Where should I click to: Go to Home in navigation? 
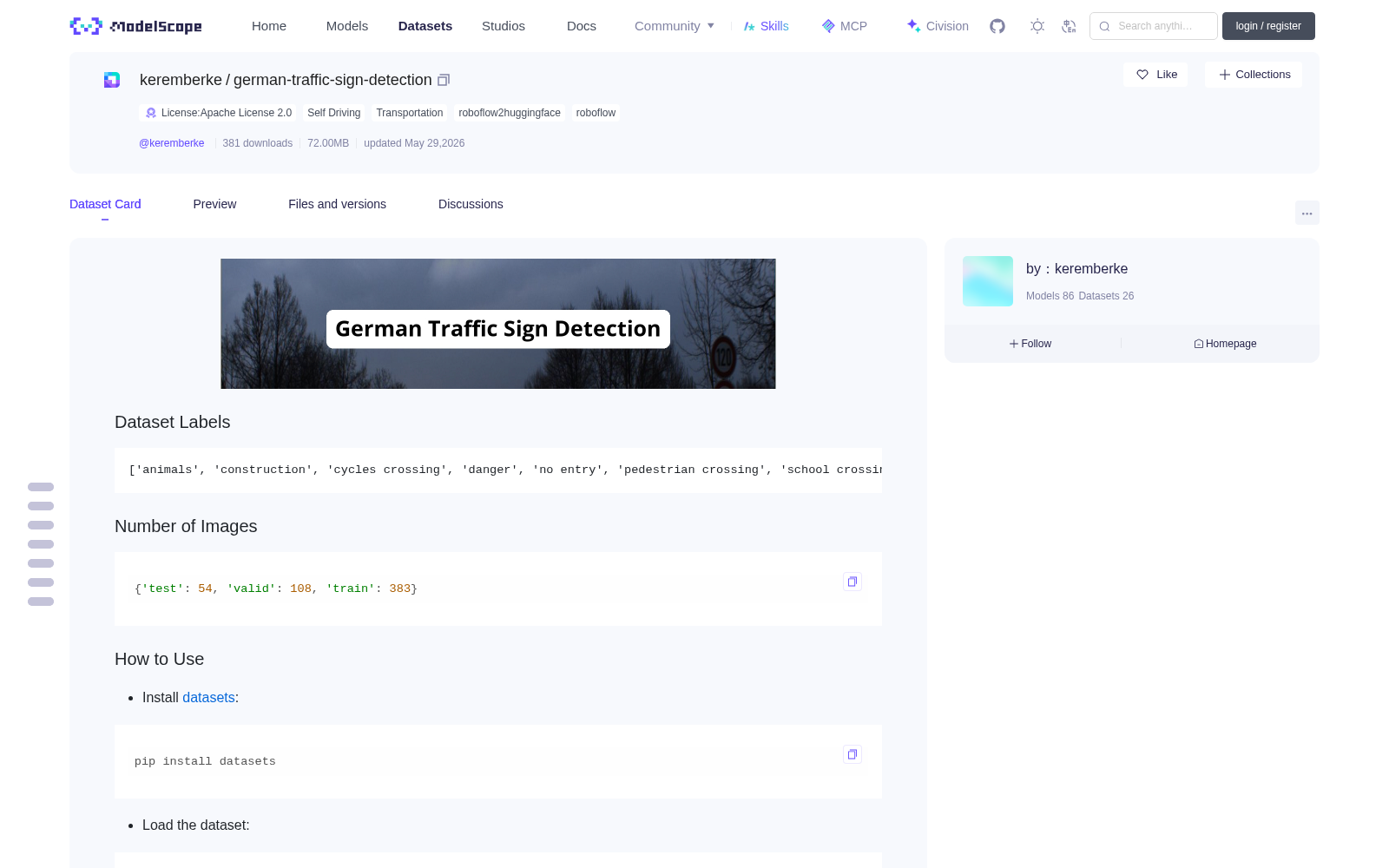(269, 26)
